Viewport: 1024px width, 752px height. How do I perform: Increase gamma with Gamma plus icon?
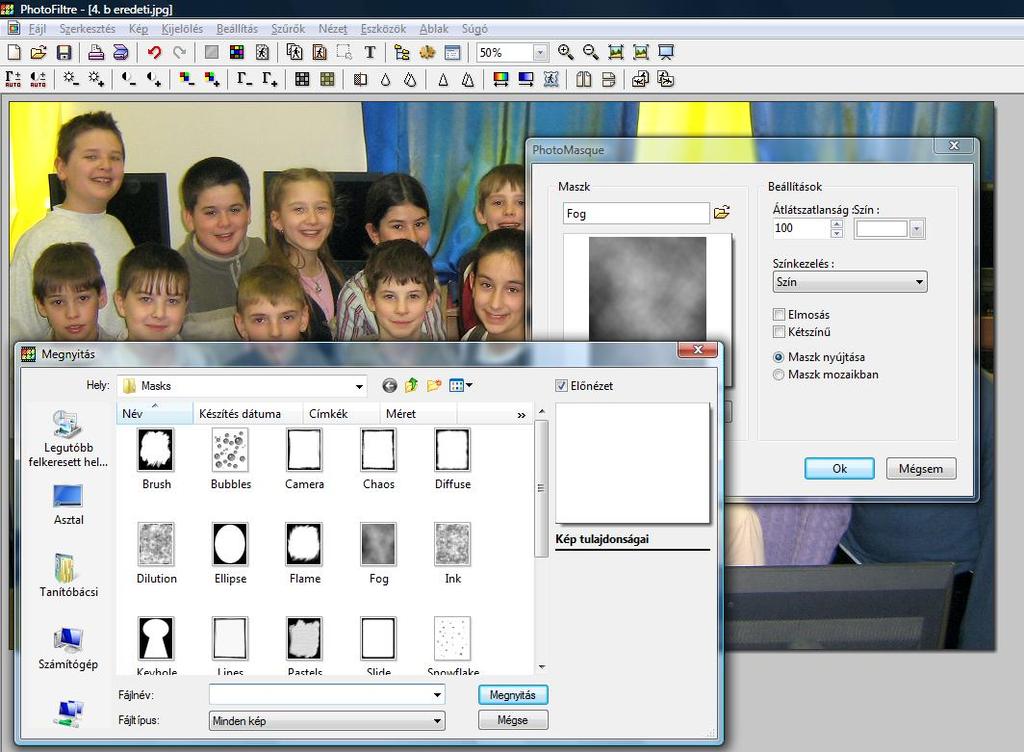(270, 80)
